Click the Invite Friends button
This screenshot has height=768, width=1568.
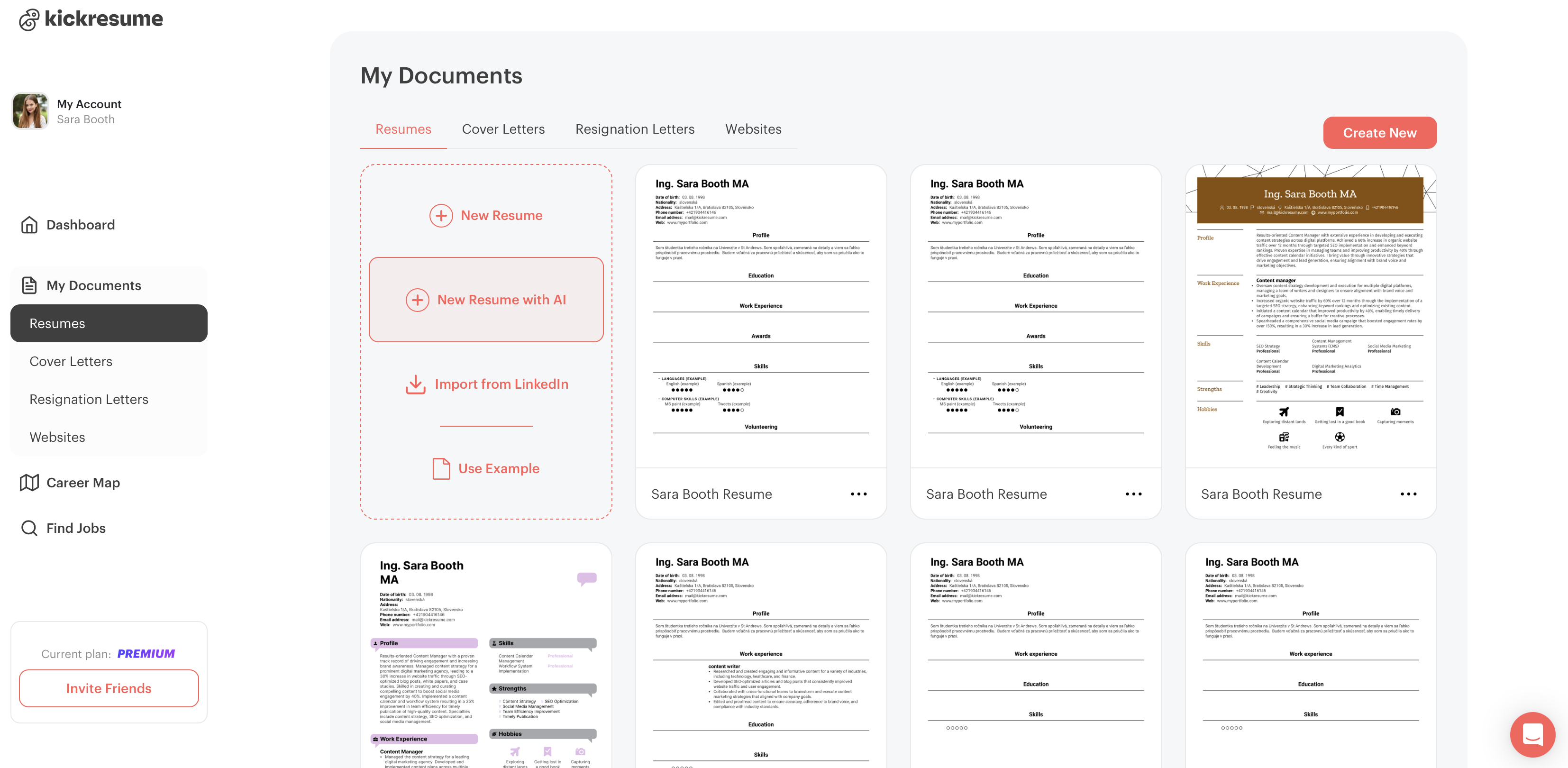point(109,688)
